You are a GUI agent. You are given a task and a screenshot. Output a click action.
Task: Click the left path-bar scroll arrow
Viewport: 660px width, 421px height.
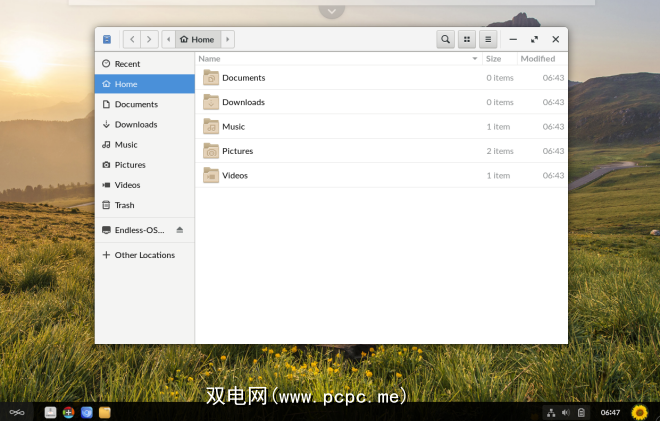pyautogui.click(x=168, y=40)
